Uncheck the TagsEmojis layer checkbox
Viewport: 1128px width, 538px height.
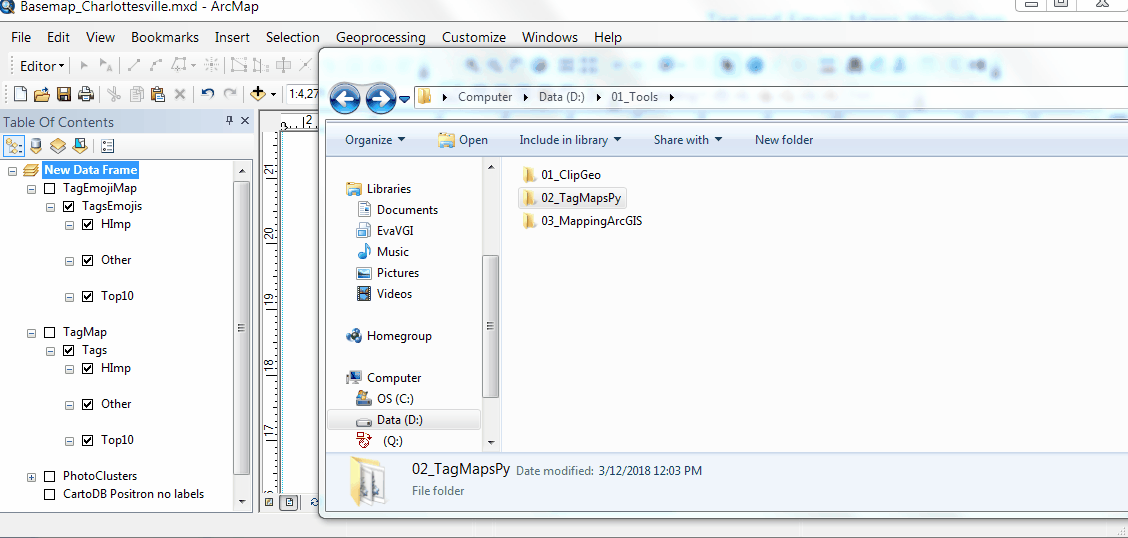(x=68, y=207)
